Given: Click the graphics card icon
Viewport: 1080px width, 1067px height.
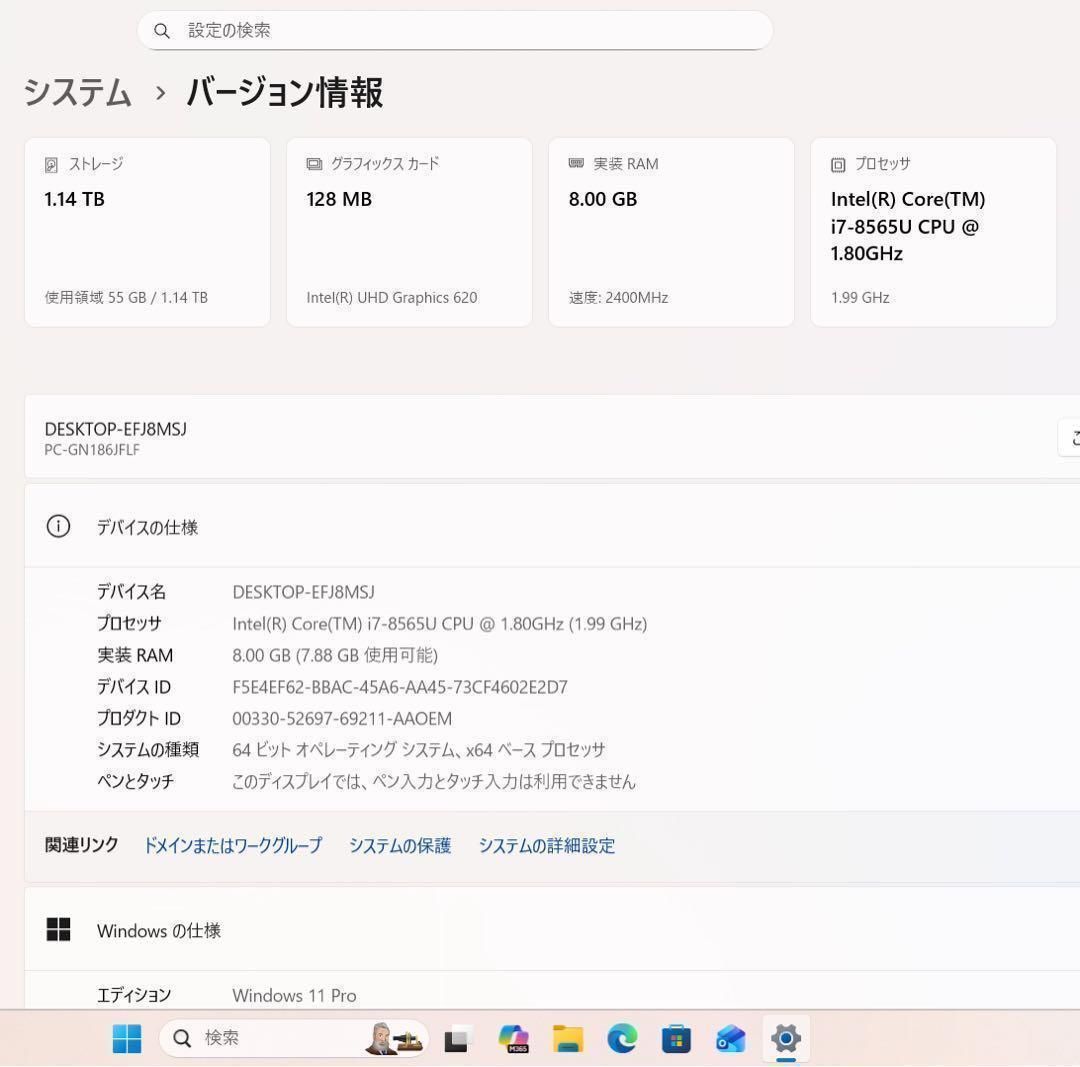Looking at the screenshot, I should 314,164.
